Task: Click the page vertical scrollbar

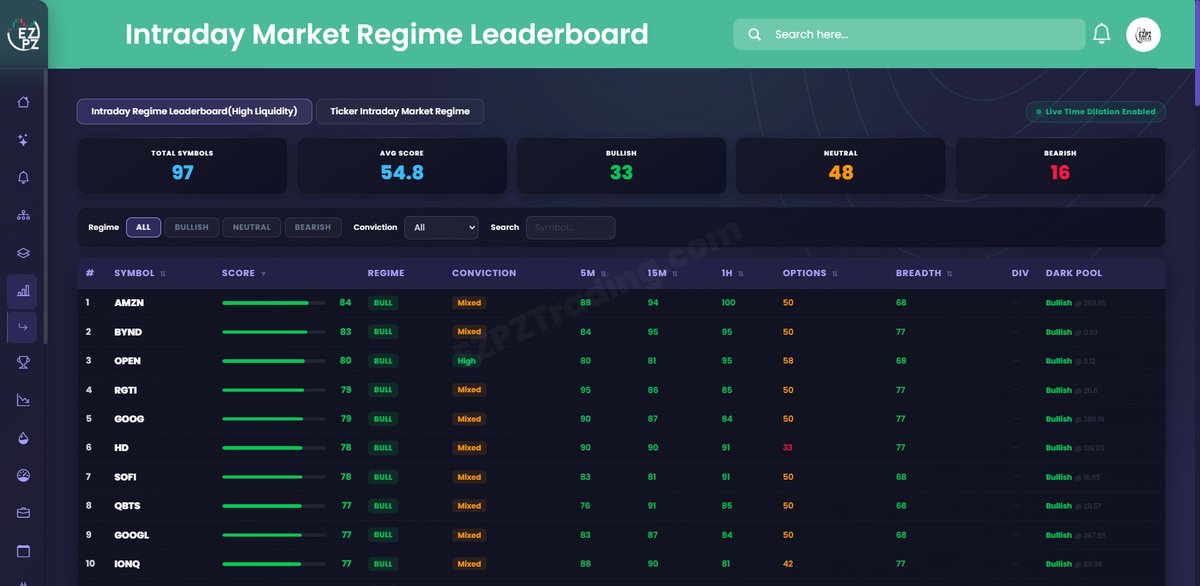Action: (1196, 54)
